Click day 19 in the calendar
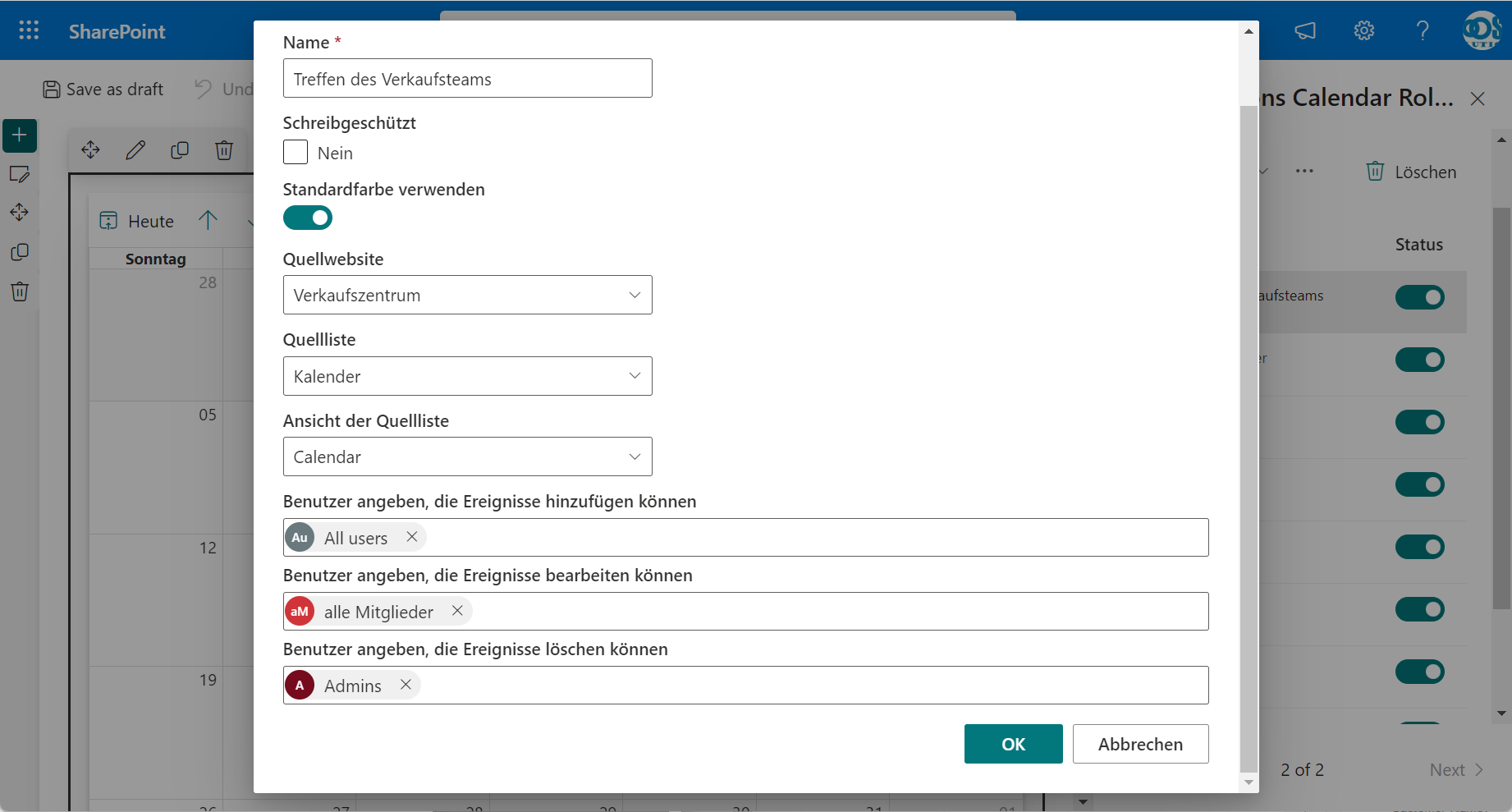This screenshot has width=1512, height=812. pyautogui.click(x=208, y=680)
